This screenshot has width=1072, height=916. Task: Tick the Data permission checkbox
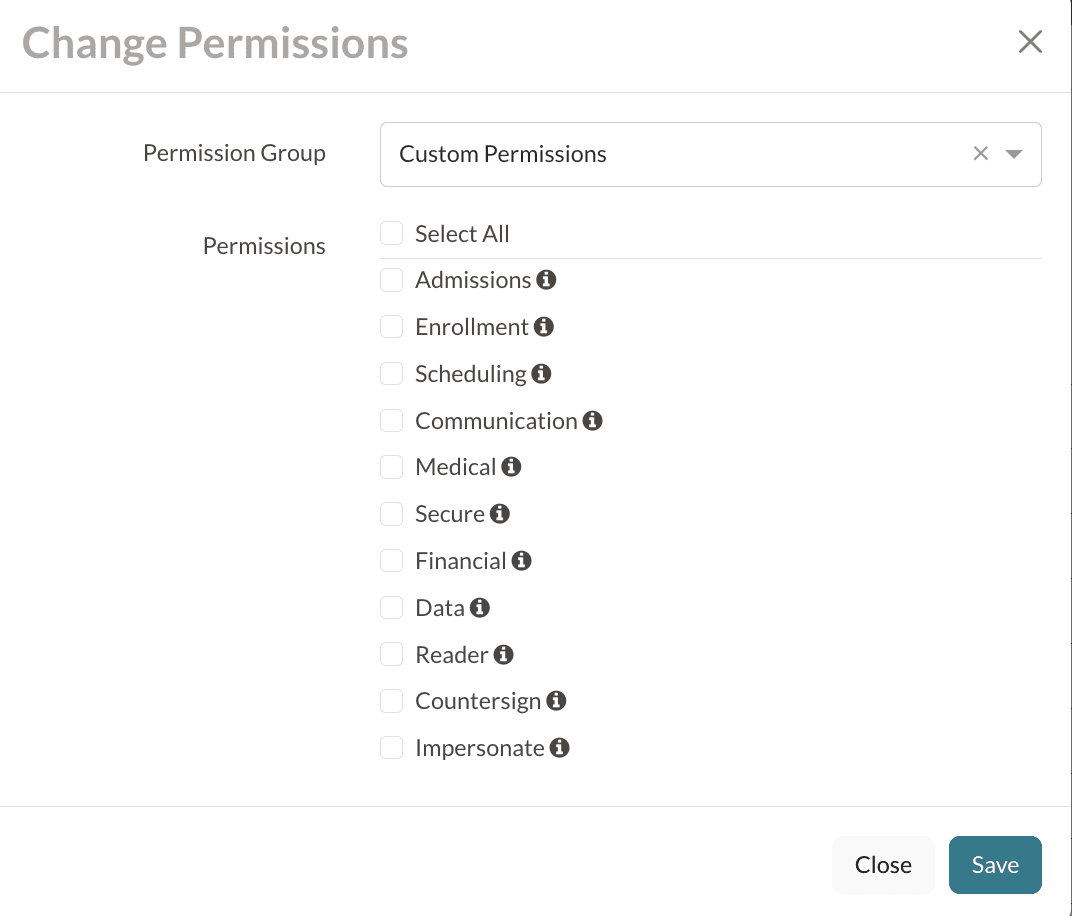(391, 608)
